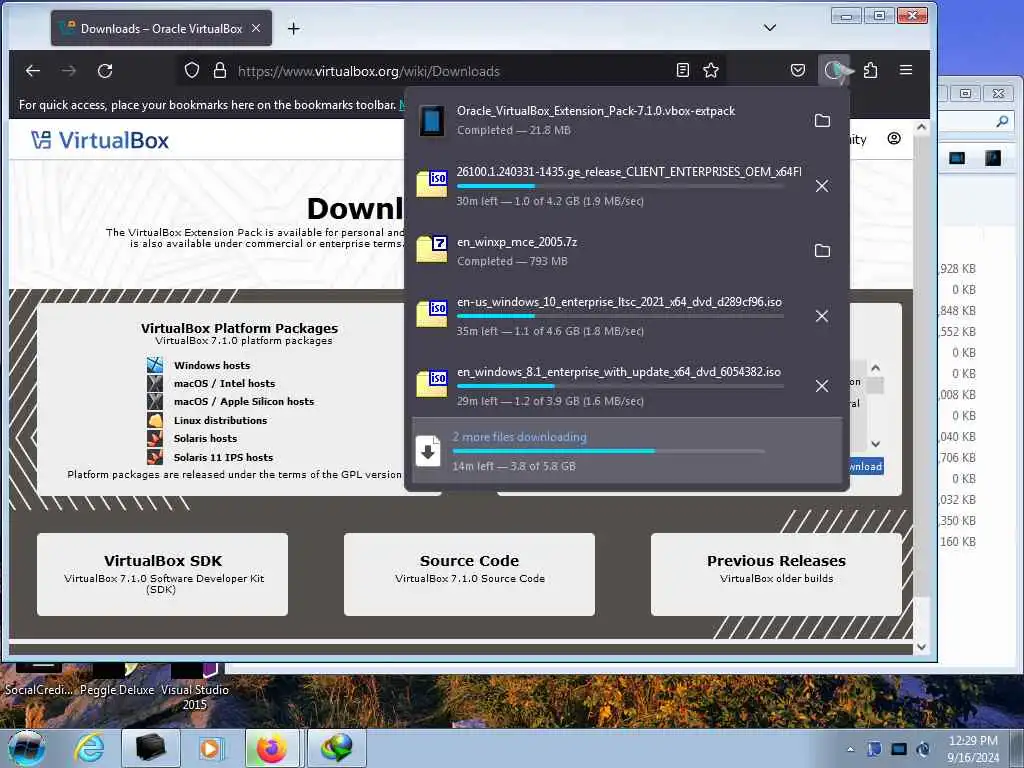Reload the VirtualBox Downloads page
The width and height of the screenshot is (1024, 768).
(105, 71)
